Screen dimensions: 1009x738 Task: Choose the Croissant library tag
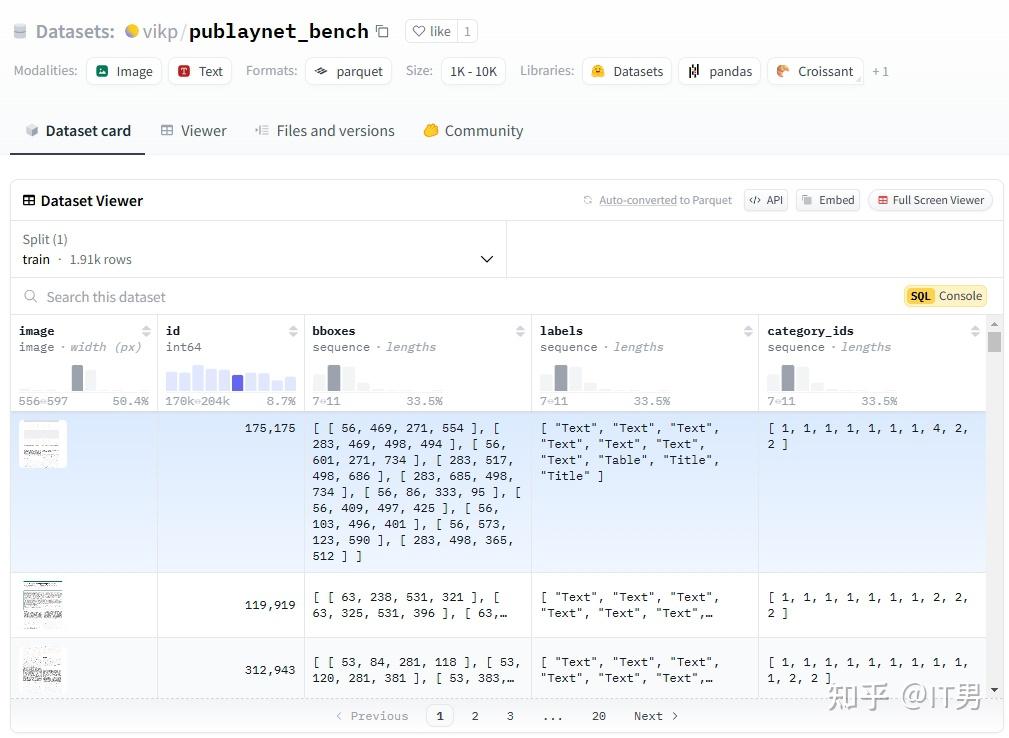[x=814, y=71]
